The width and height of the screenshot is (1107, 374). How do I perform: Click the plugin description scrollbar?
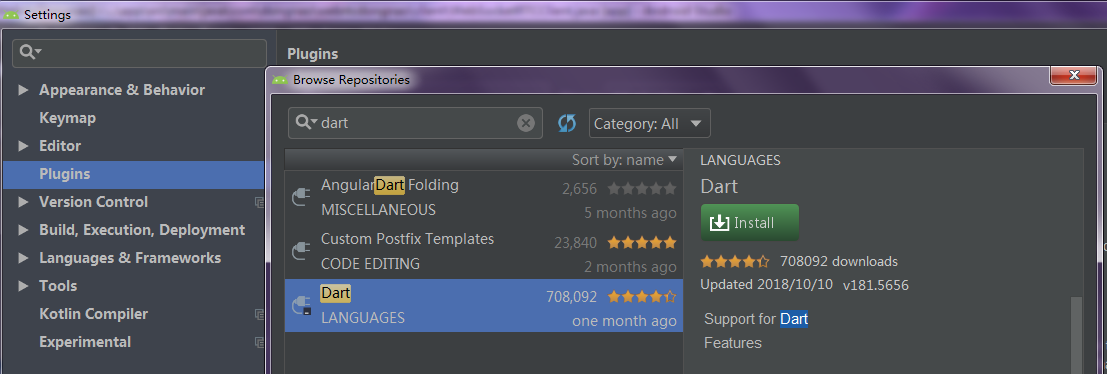[x=1076, y=335]
